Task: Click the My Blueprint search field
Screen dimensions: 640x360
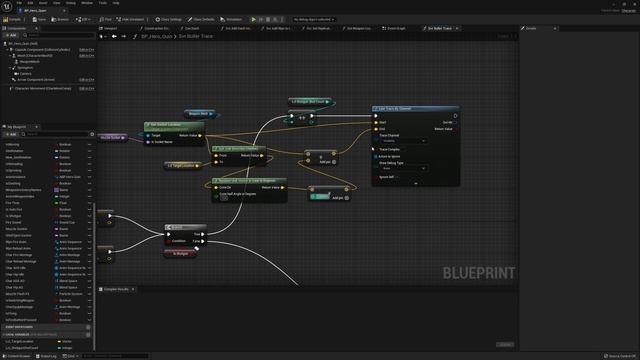Action: point(55,134)
